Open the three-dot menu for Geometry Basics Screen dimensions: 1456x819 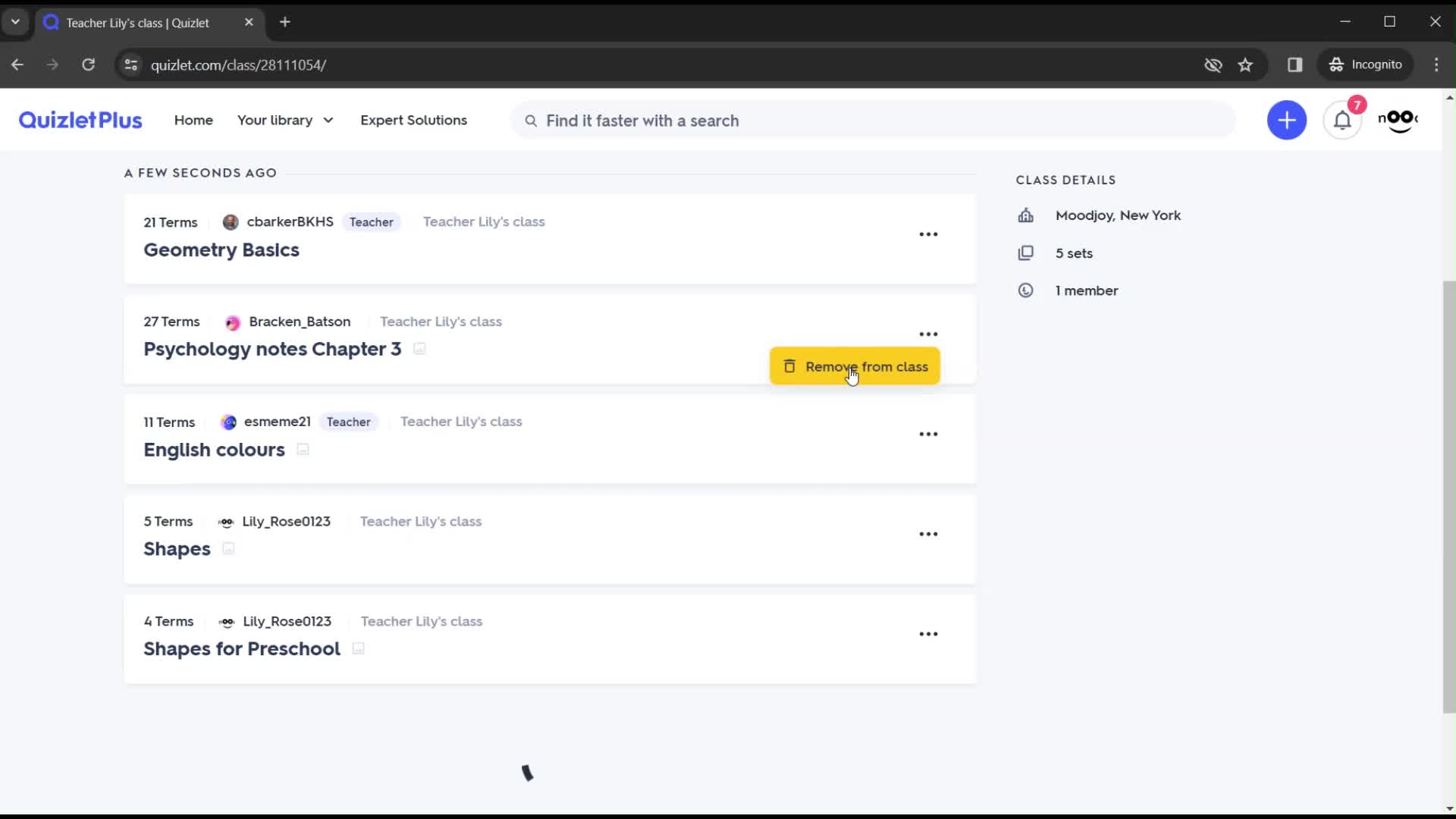point(928,234)
